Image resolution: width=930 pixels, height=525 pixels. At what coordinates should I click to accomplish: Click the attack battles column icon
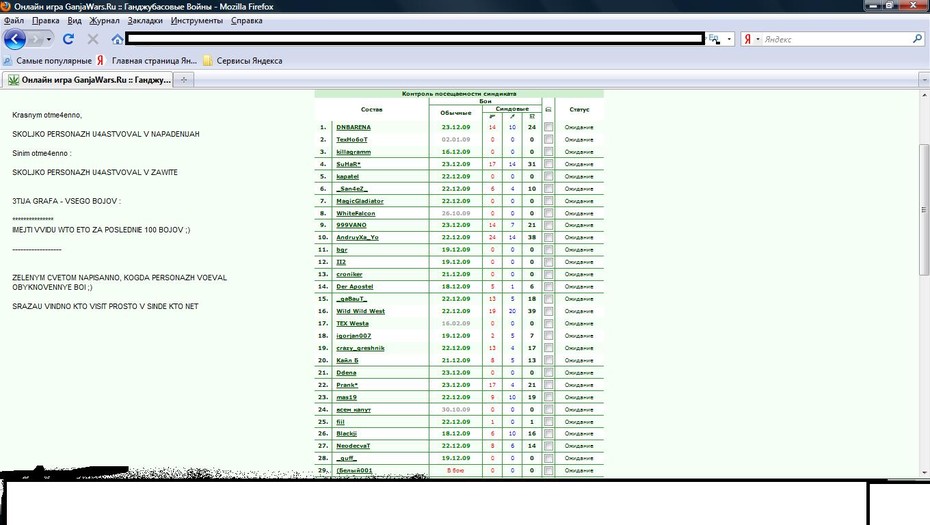(x=492, y=117)
